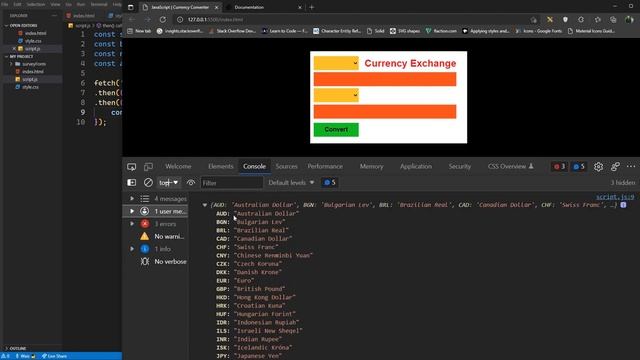Image resolution: width=640 pixels, height=360 pixels.
Task: Click the shield extension icon in browser toolbar
Action: pyautogui.click(x=565, y=20)
